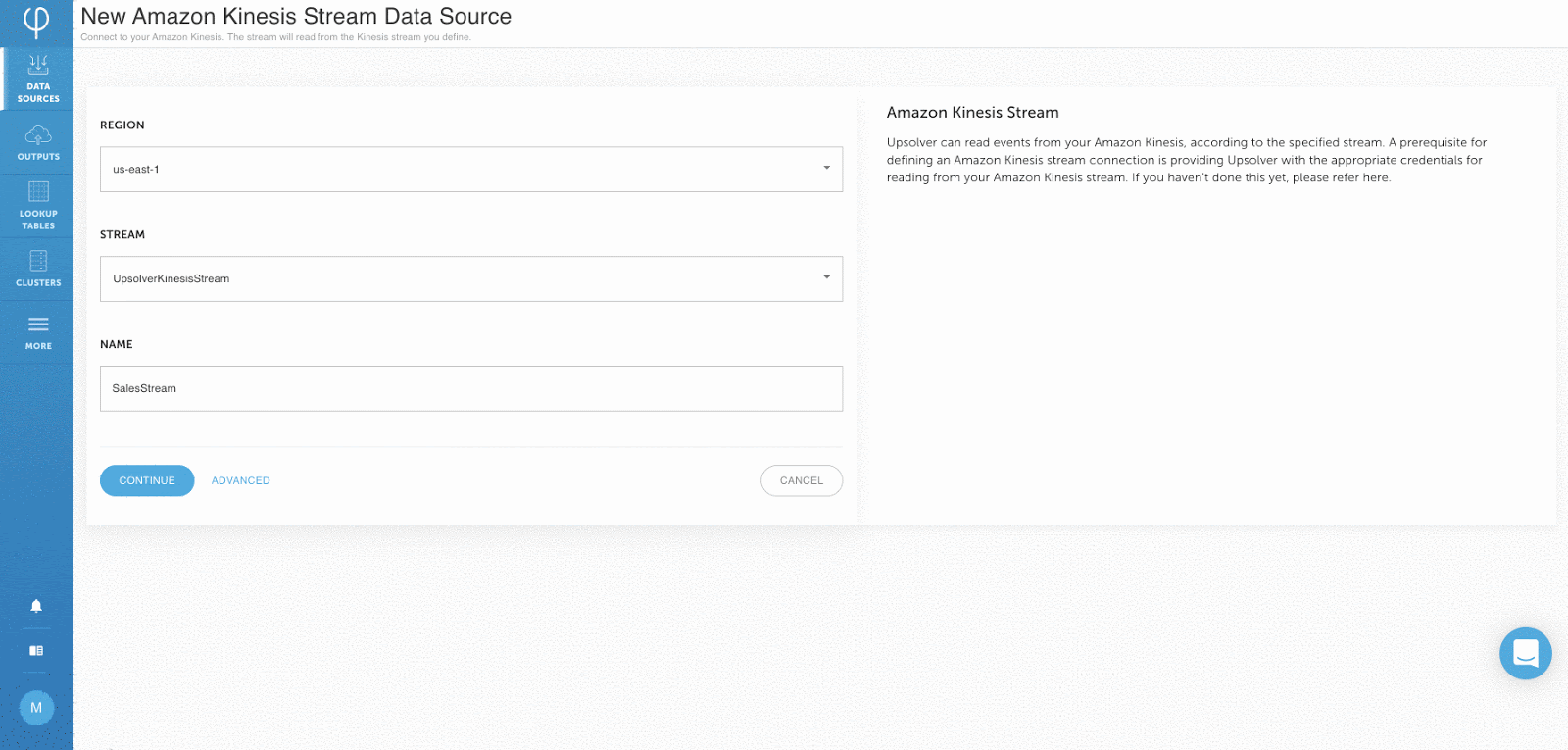Image resolution: width=1568 pixels, height=750 pixels.
Task: Click the Amazon Kinesis Stream heading
Action: pos(973,113)
